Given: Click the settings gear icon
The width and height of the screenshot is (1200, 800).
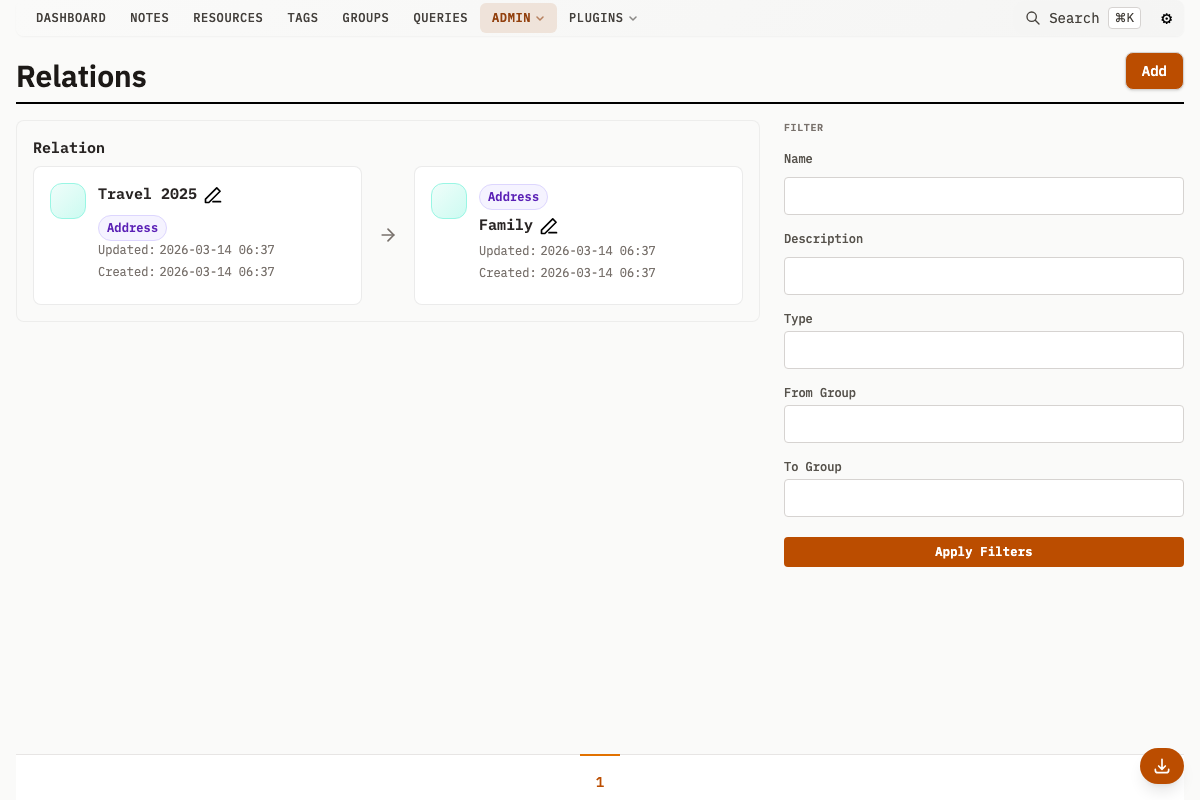Looking at the screenshot, I should [1166, 18].
